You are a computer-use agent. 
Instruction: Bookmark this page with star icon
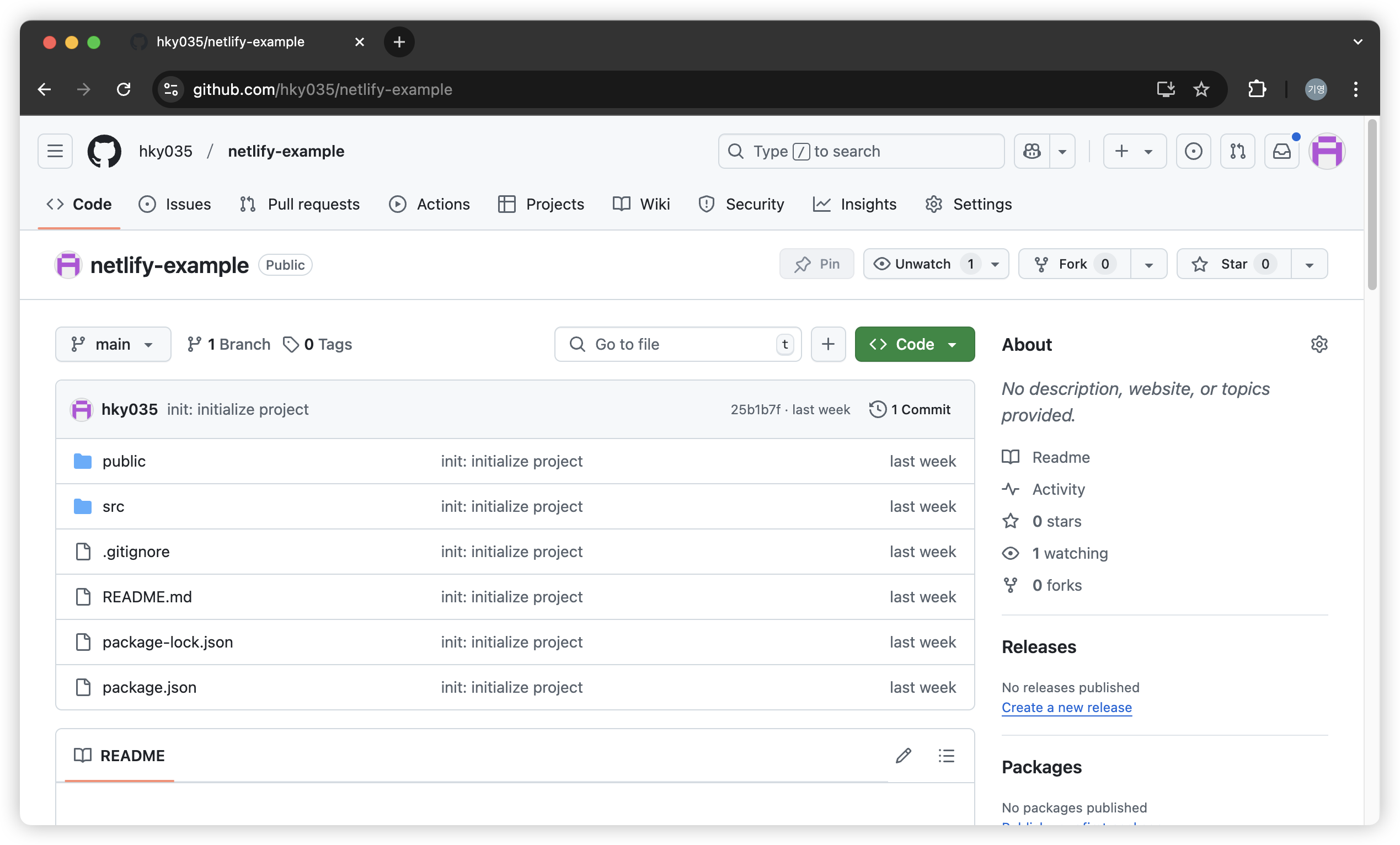[1201, 89]
